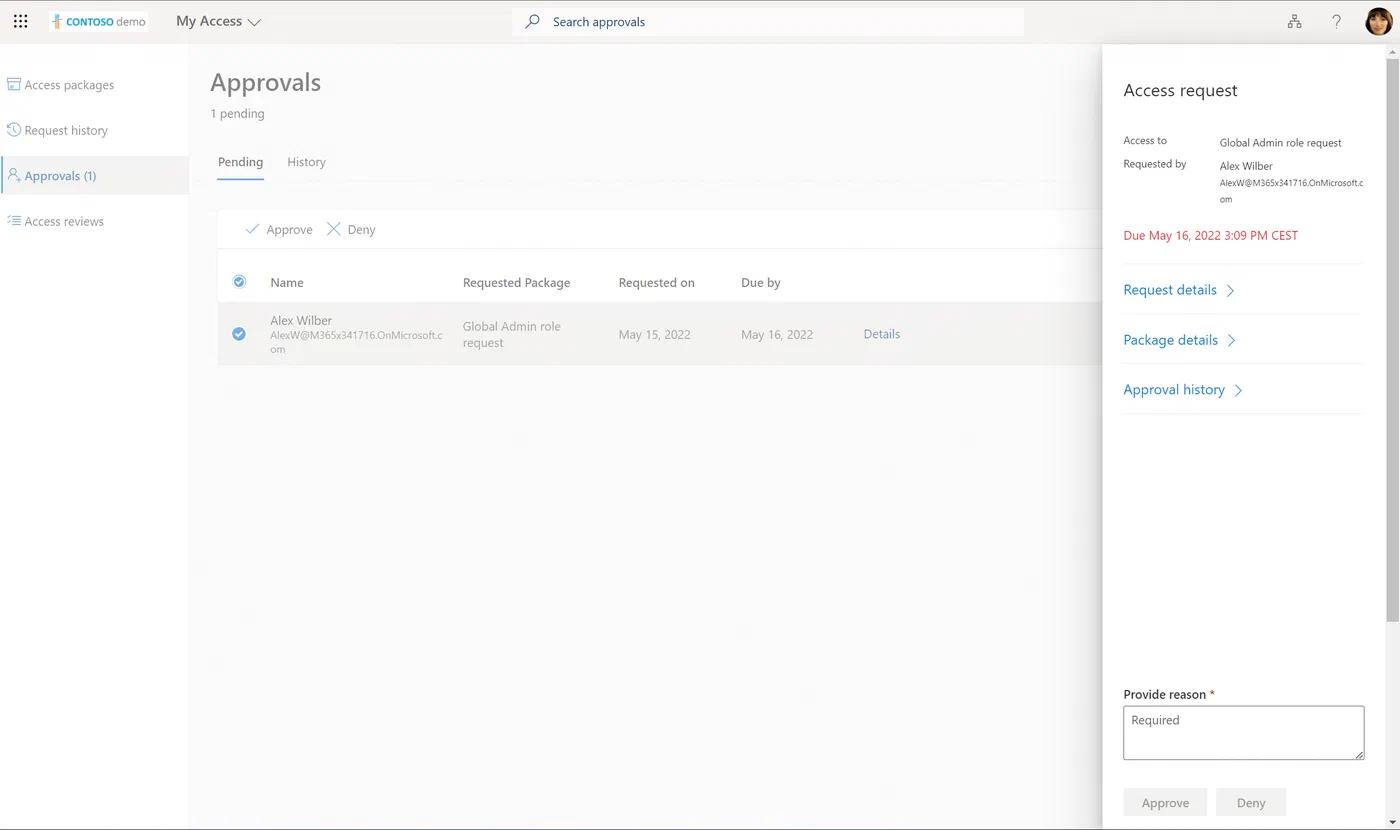Click Deny button in Access request panel
The width and height of the screenshot is (1400, 830).
tap(1251, 803)
